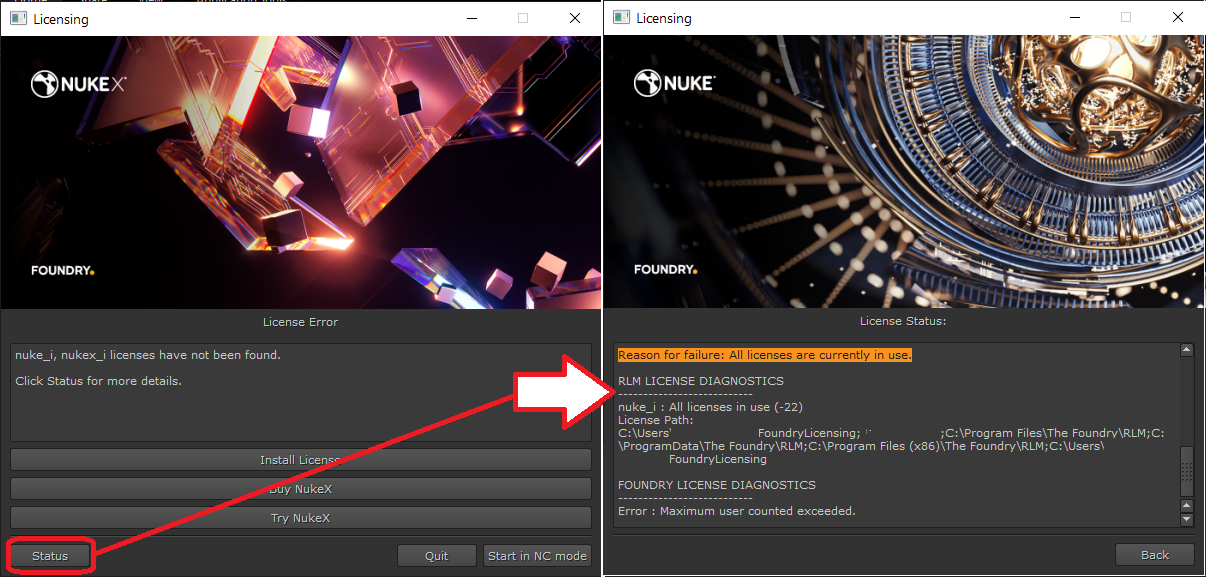Launch Nuke in NC mode
Image resolution: width=1207 pixels, height=578 pixels.
[x=537, y=555]
